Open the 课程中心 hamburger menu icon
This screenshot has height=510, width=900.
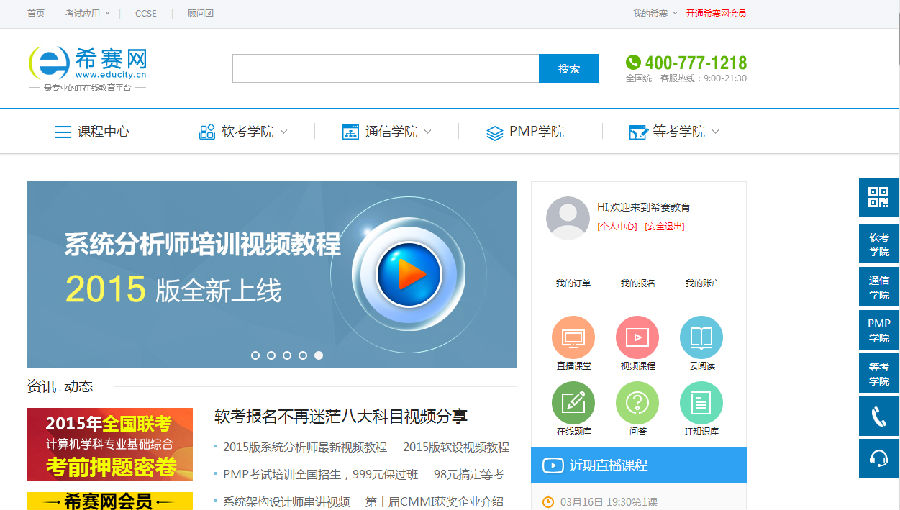tap(63, 132)
